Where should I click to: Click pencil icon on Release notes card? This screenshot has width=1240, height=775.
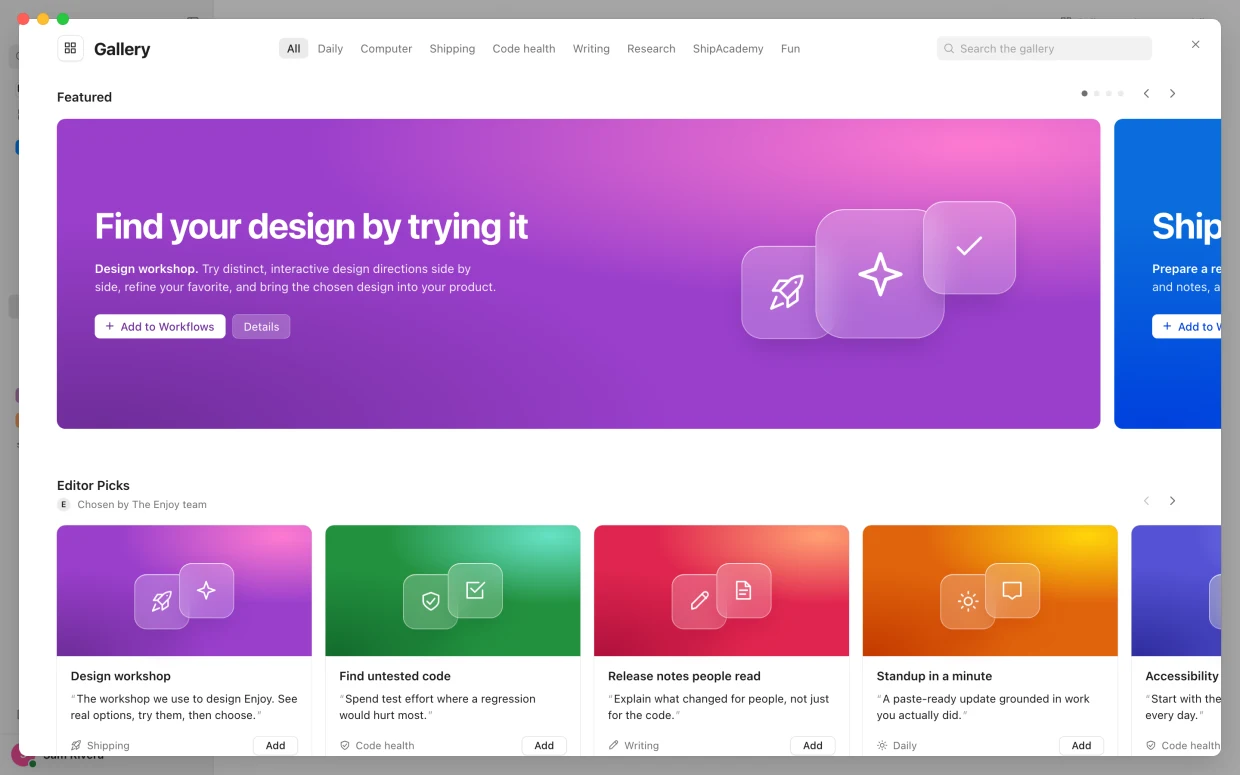[699, 601]
